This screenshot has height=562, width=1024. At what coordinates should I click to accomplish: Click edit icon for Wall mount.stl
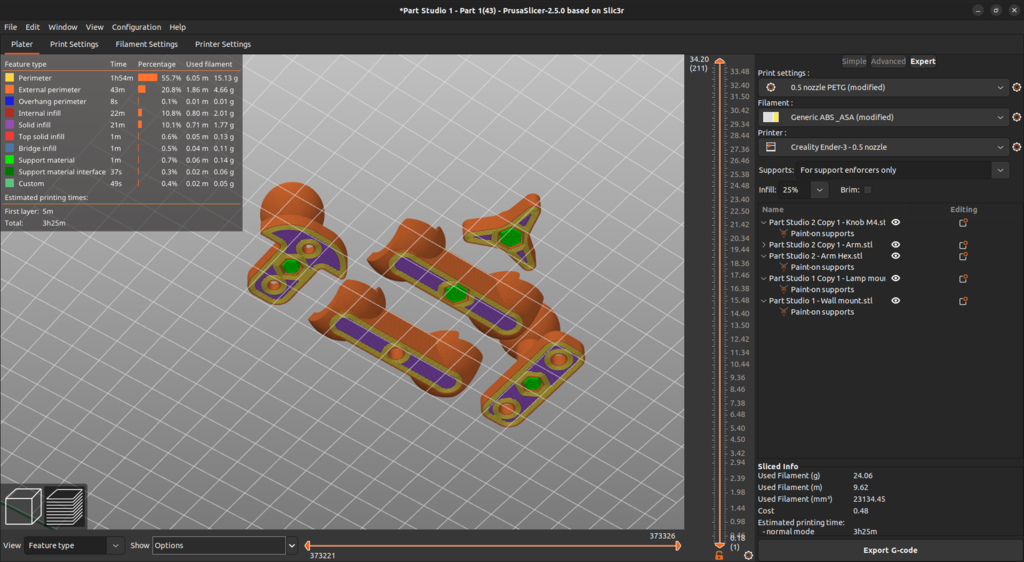tap(963, 301)
